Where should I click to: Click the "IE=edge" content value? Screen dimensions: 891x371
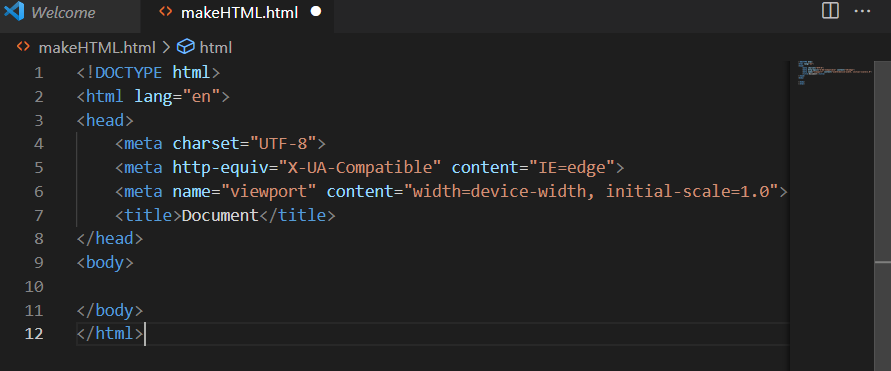click(x=572, y=168)
